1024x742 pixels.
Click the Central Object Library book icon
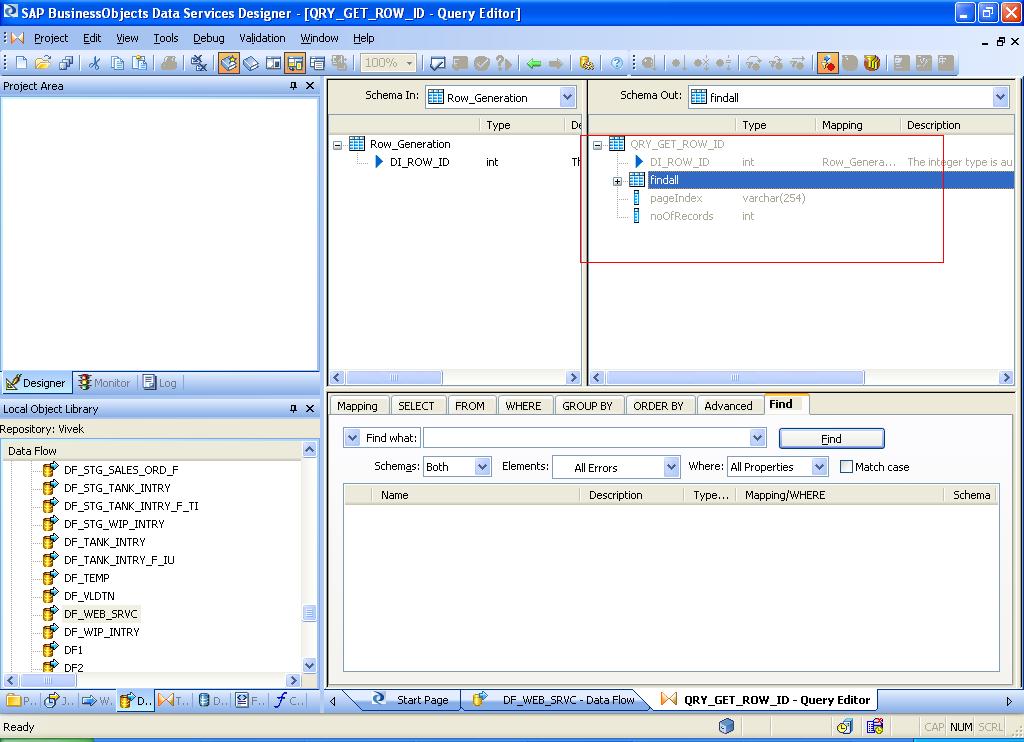point(251,63)
